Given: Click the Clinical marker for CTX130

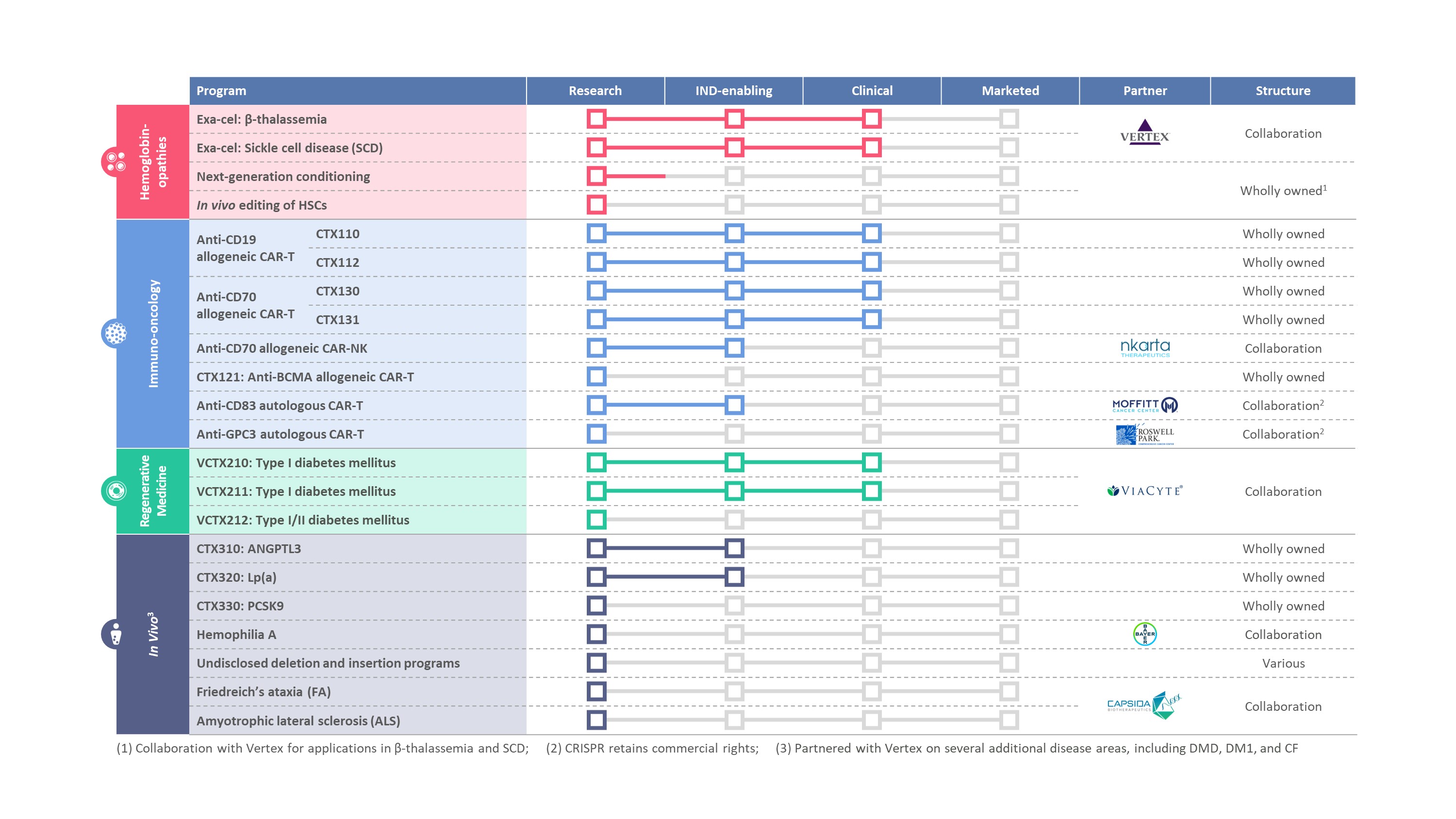Looking at the screenshot, I should [x=872, y=291].
